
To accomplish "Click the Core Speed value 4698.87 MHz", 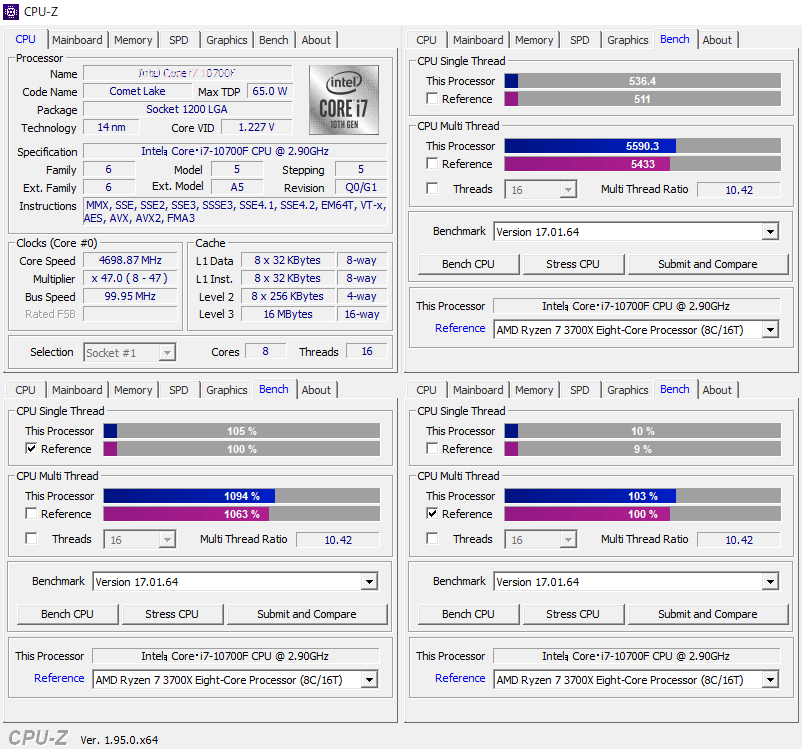I will (x=130, y=260).
